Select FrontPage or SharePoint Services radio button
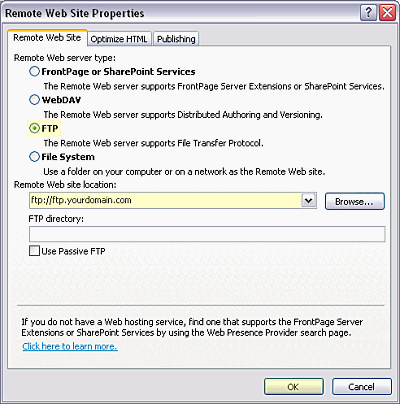400x404 pixels. coord(34,71)
